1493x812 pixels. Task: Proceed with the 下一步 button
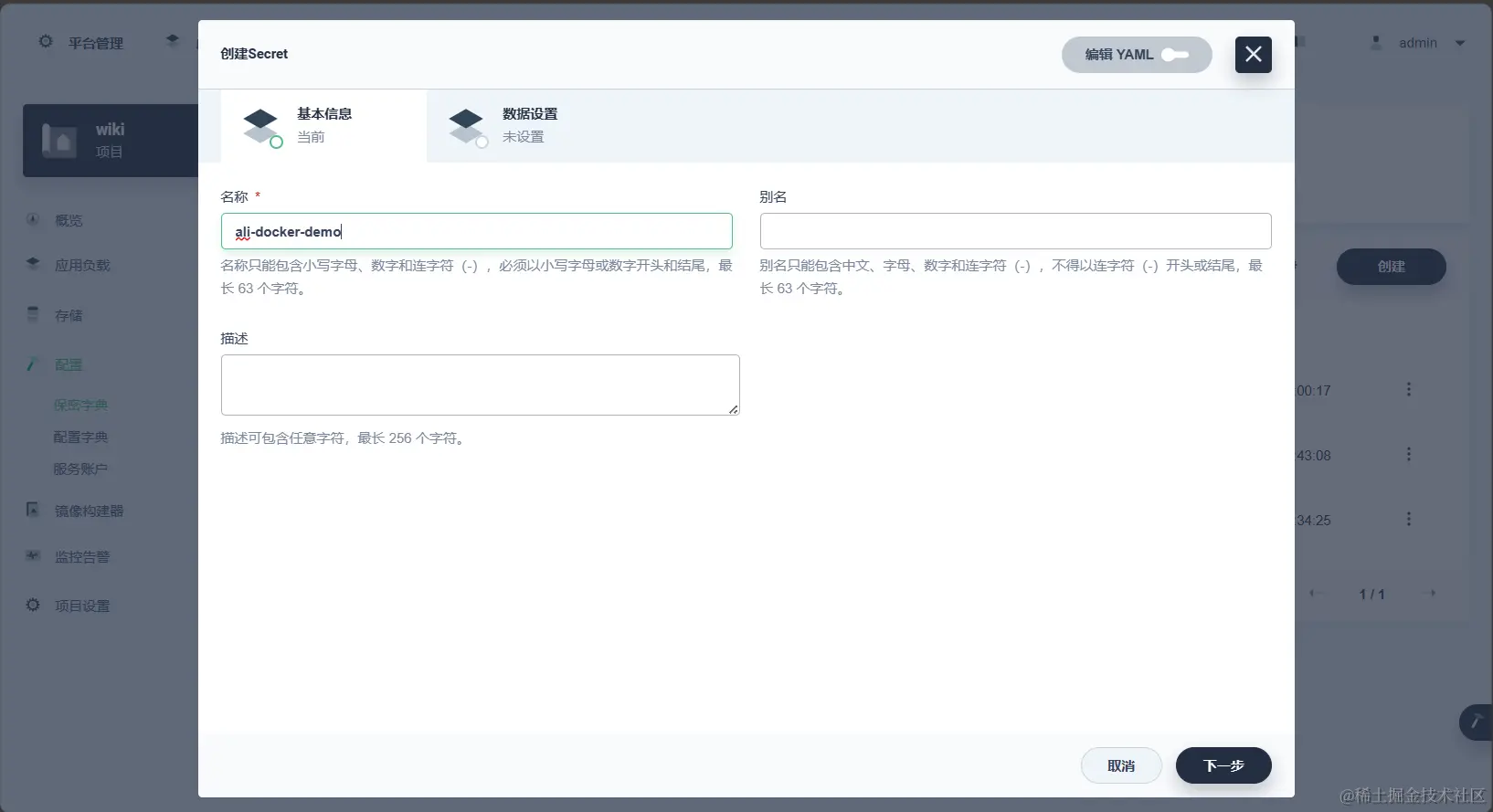[1223, 765]
